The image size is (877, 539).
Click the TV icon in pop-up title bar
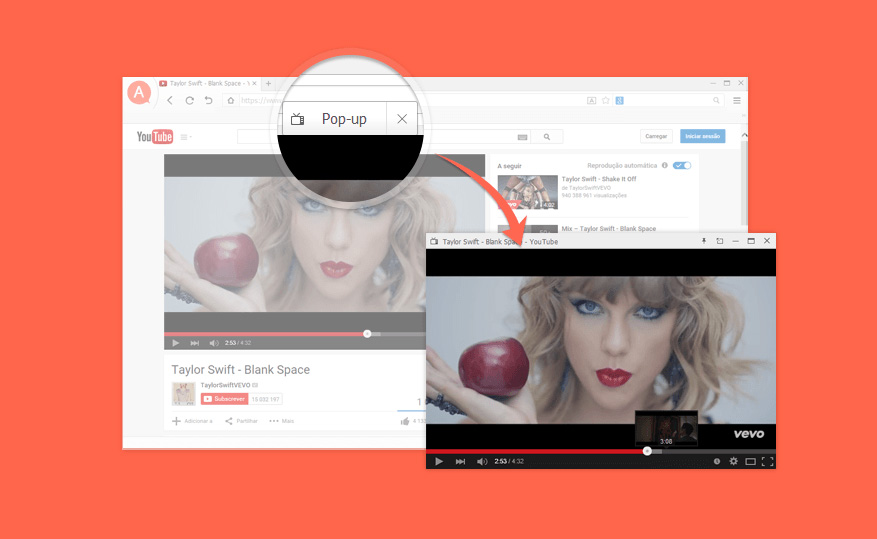tap(433, 242)
